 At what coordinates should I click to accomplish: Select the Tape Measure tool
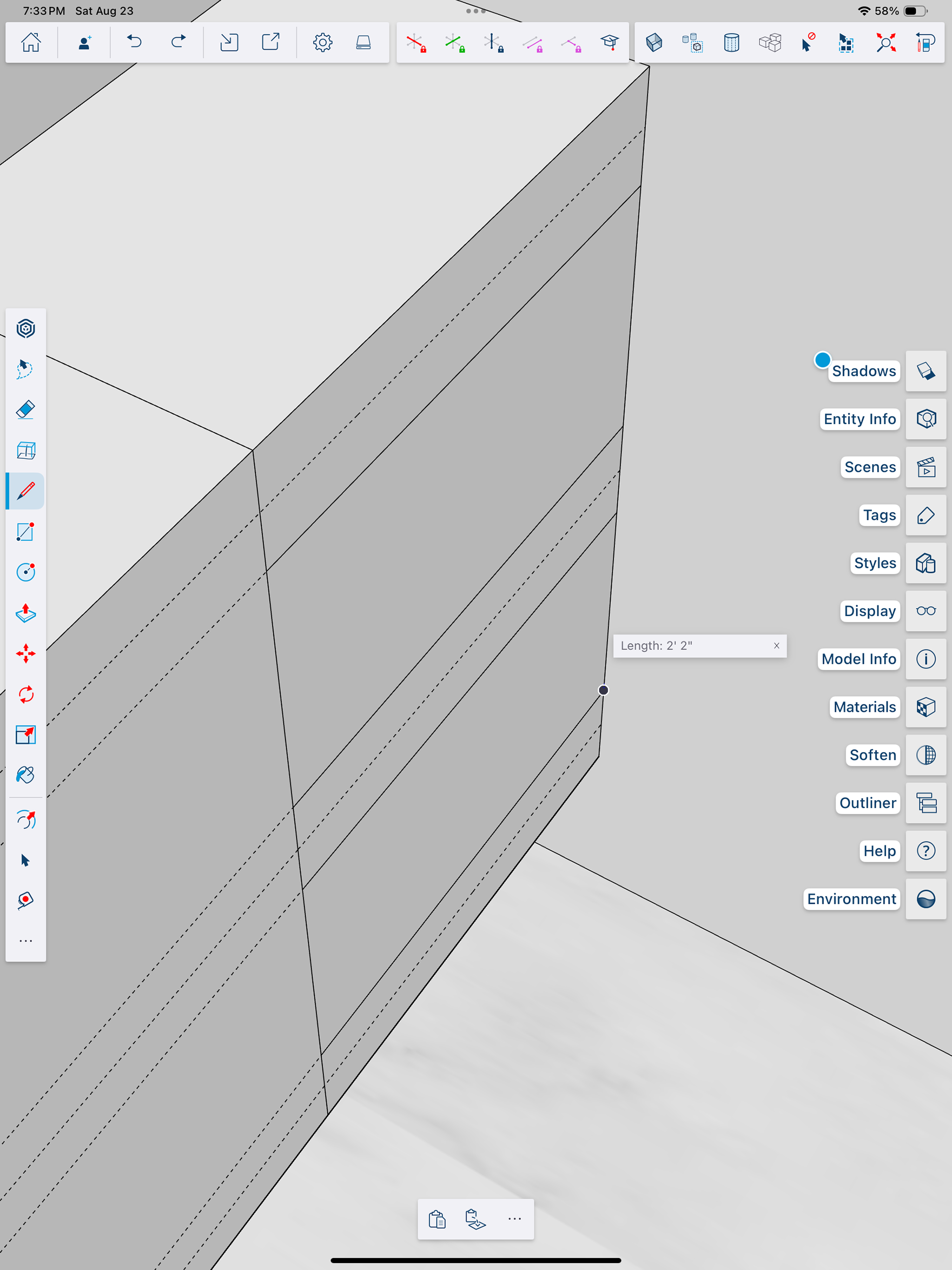click(x=25, y=900)
